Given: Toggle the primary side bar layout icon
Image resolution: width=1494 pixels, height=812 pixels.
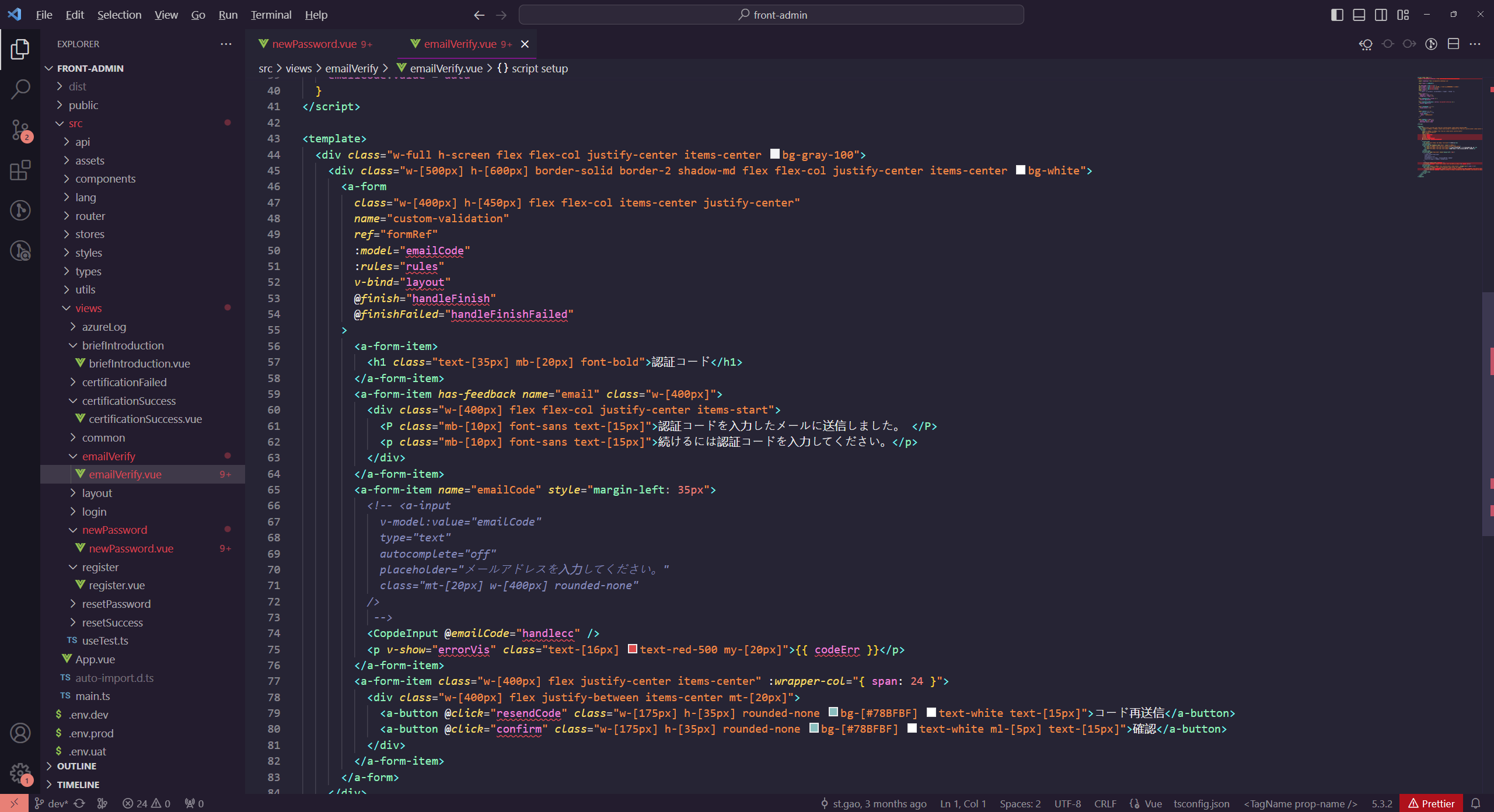Looking at the screenshot, I should click(1337, 15).
